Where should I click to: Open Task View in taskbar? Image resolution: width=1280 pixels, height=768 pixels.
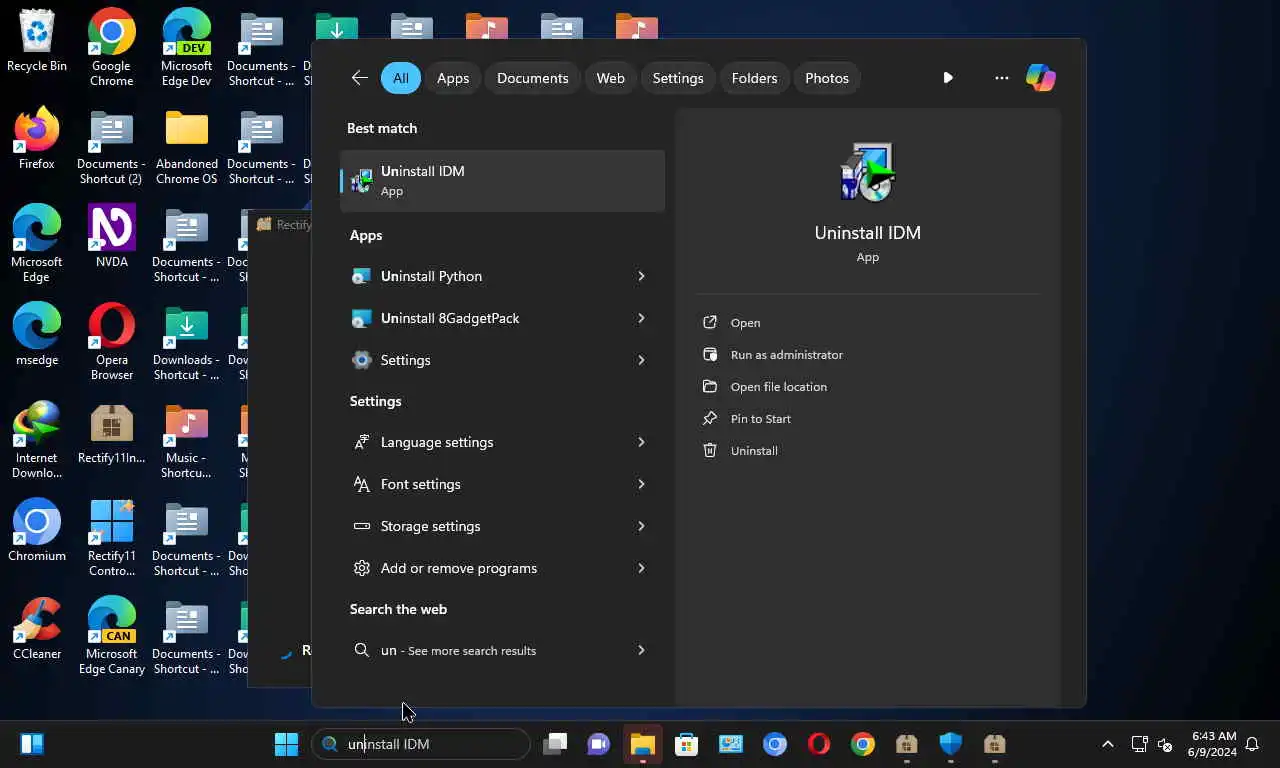point(555,744)
